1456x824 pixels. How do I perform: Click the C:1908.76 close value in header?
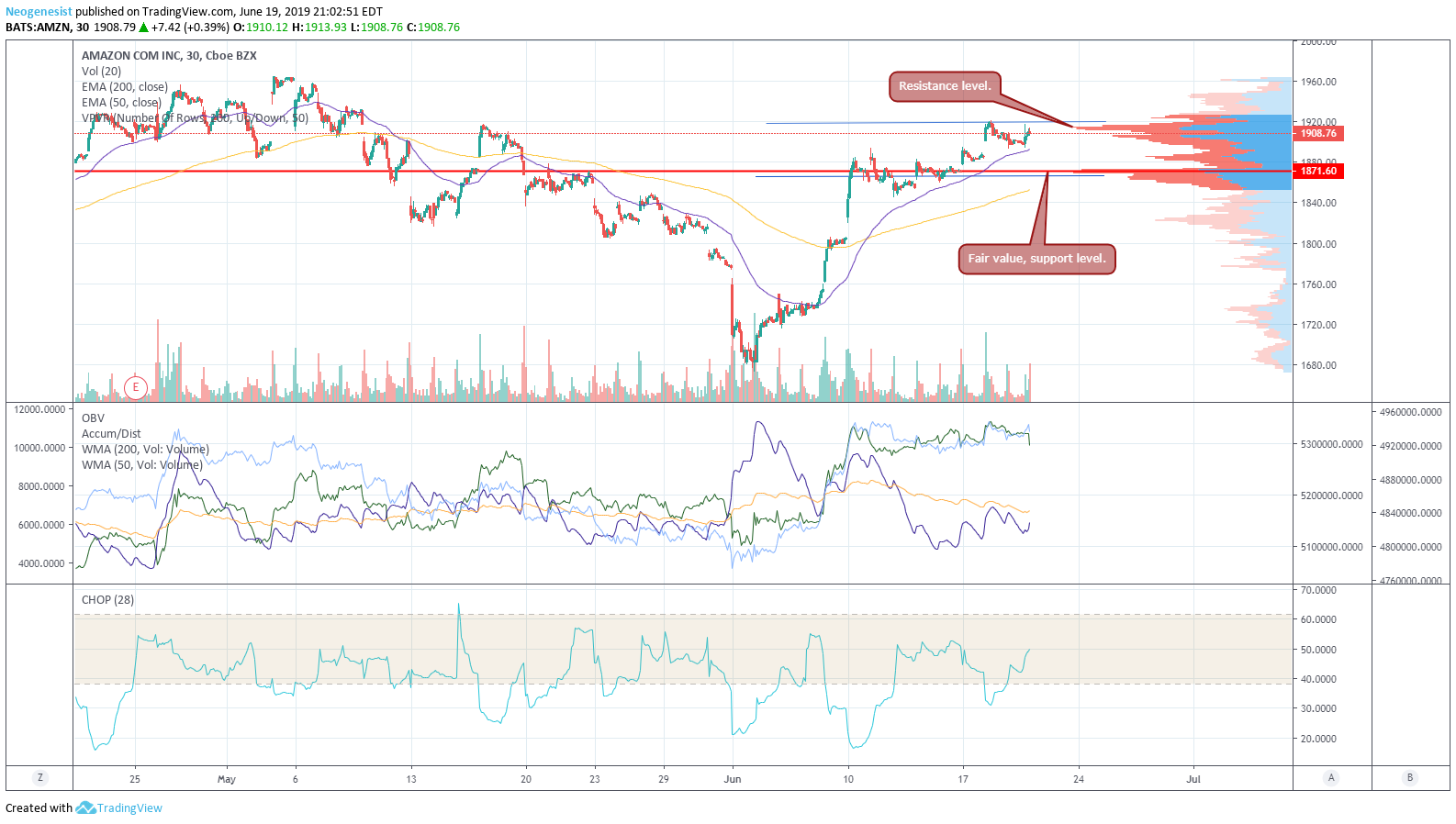(433, 28)
